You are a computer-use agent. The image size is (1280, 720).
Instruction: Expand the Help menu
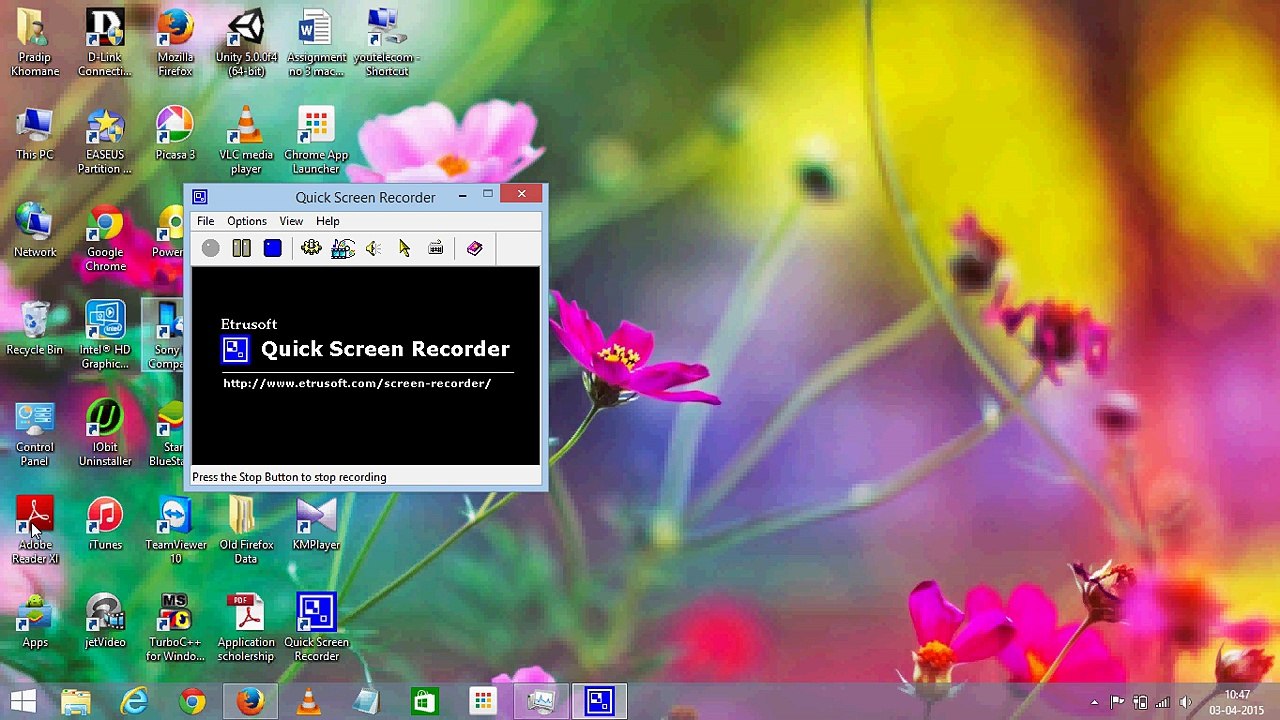click(x=328, y=221)
